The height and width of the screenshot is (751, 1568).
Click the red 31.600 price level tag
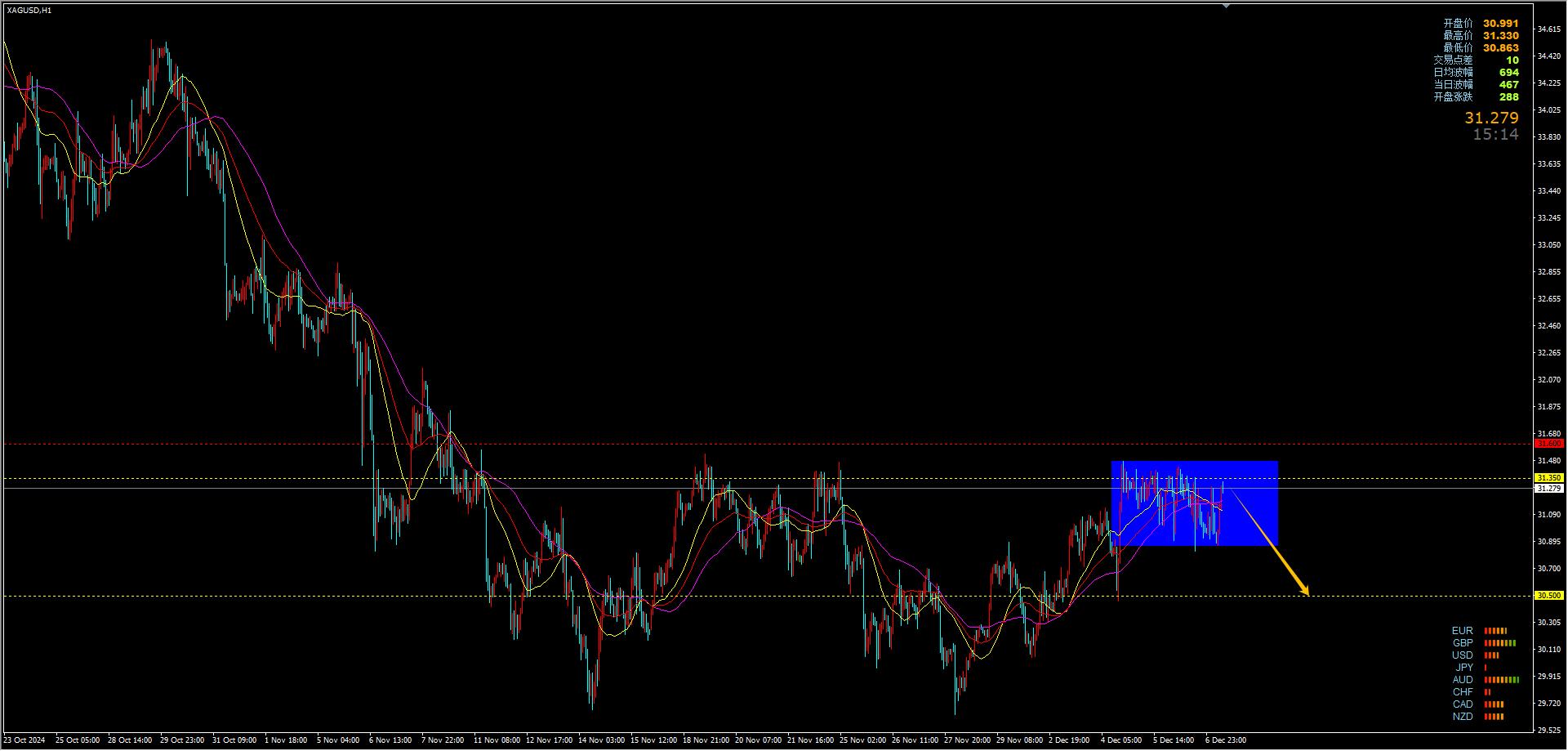(x=1549, y=444)
